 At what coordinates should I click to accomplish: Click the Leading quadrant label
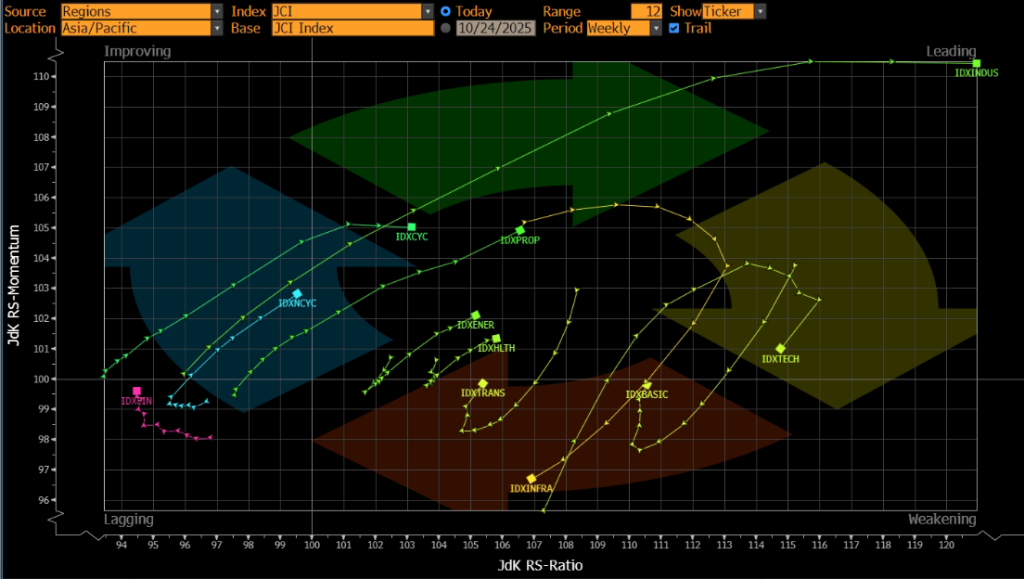(950, 51)
